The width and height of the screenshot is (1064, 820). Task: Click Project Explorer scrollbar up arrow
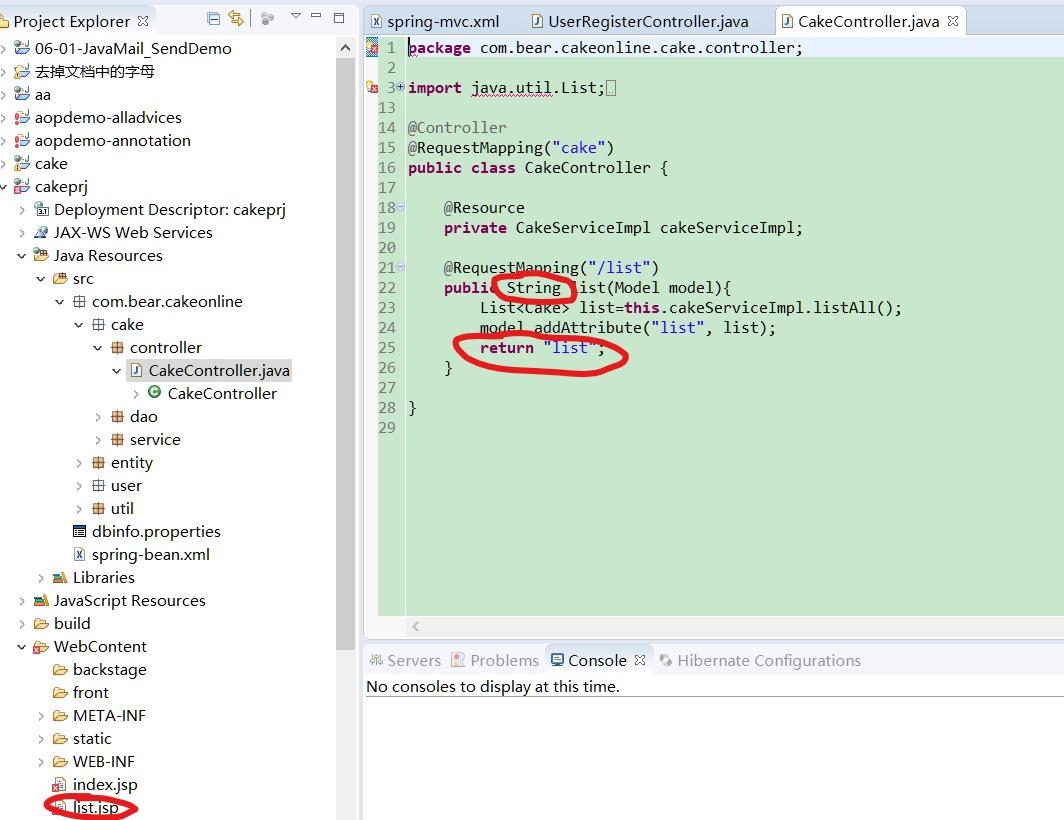(x=345, y=48)
